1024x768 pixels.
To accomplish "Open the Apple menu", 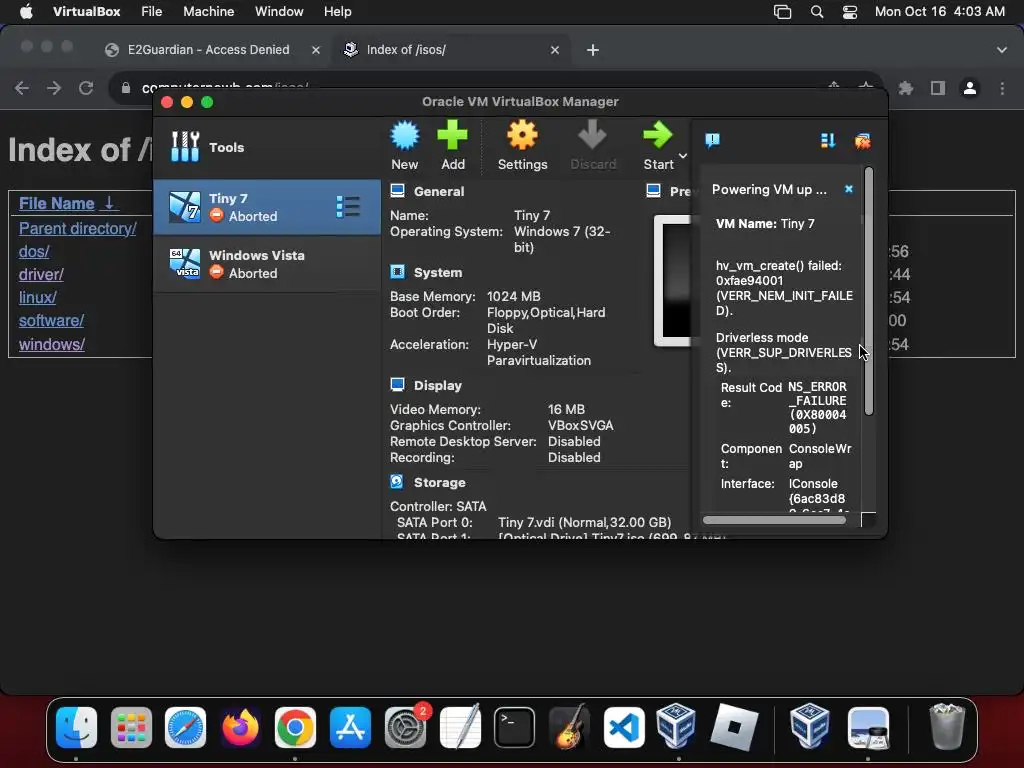I will 26,12.
